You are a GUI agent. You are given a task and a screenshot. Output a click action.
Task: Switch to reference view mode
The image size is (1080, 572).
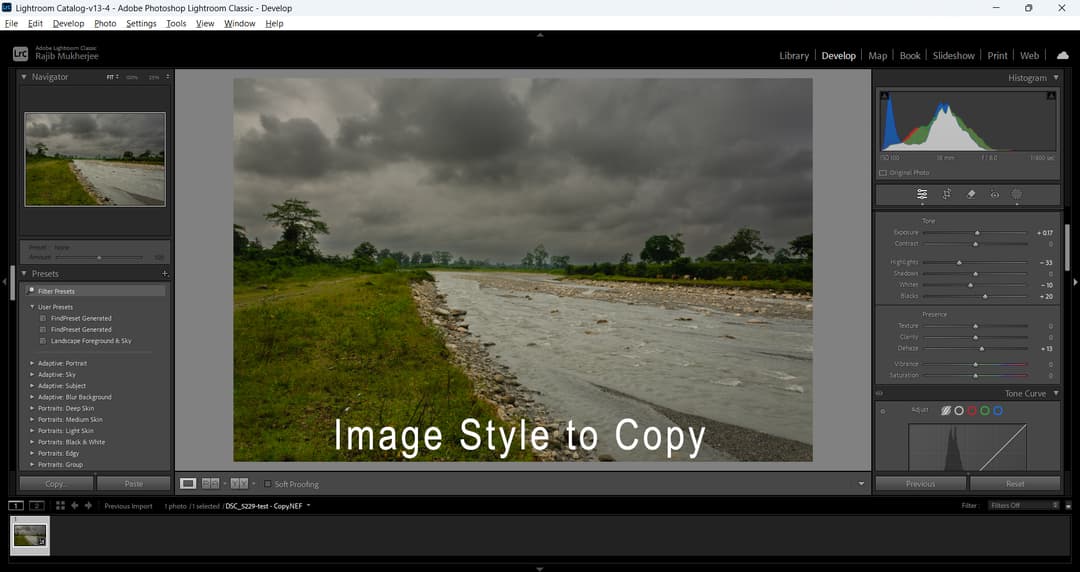coord(211,484)
